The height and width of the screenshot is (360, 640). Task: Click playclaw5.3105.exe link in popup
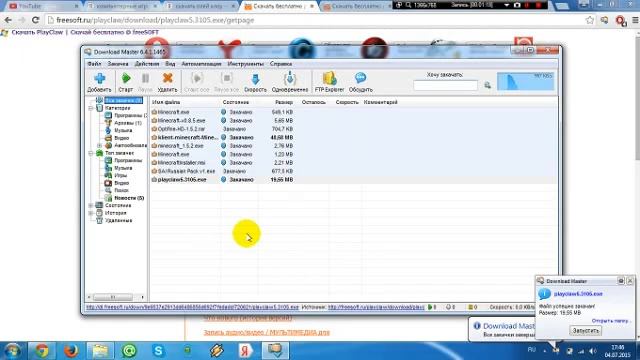pyautogui.click(x=578, y=294)
